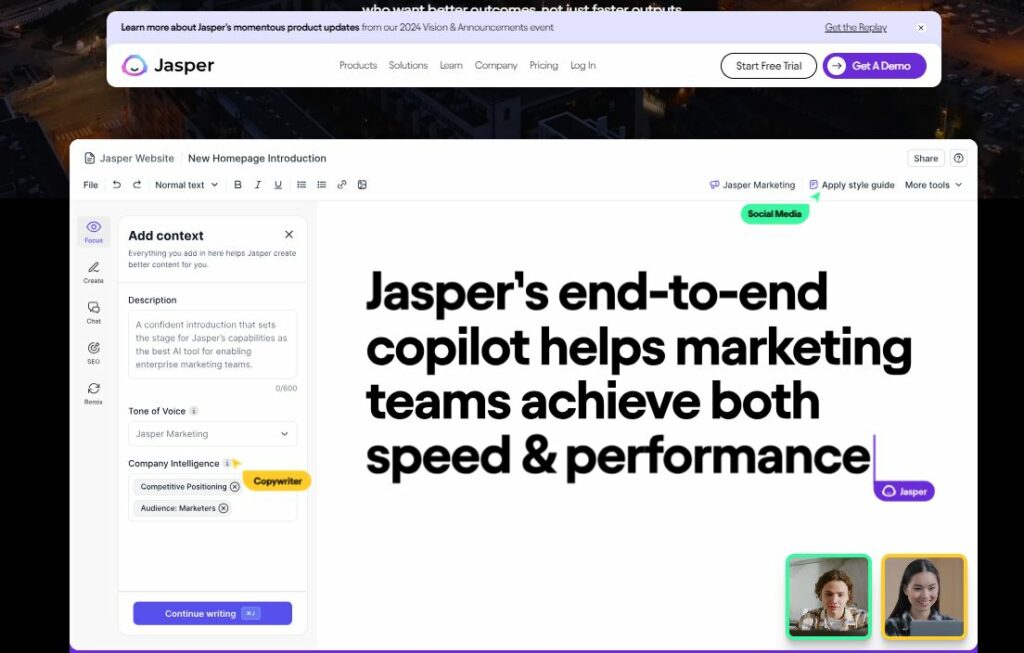
Task: Open the Get the Replay link
Action: (856, 27)
